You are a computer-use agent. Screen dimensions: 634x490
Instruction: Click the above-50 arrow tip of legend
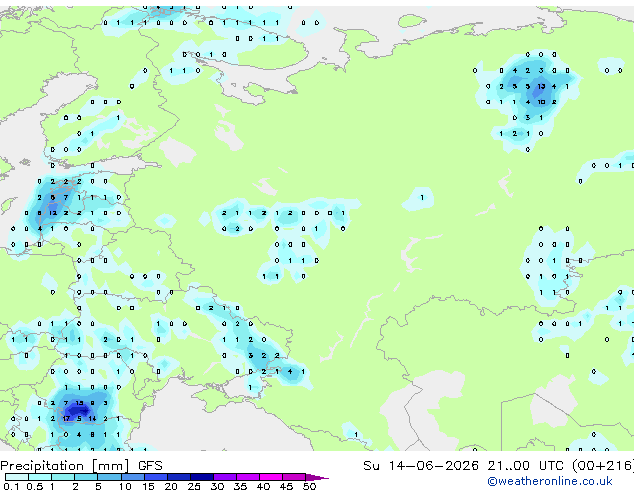(x=317, y=477)
